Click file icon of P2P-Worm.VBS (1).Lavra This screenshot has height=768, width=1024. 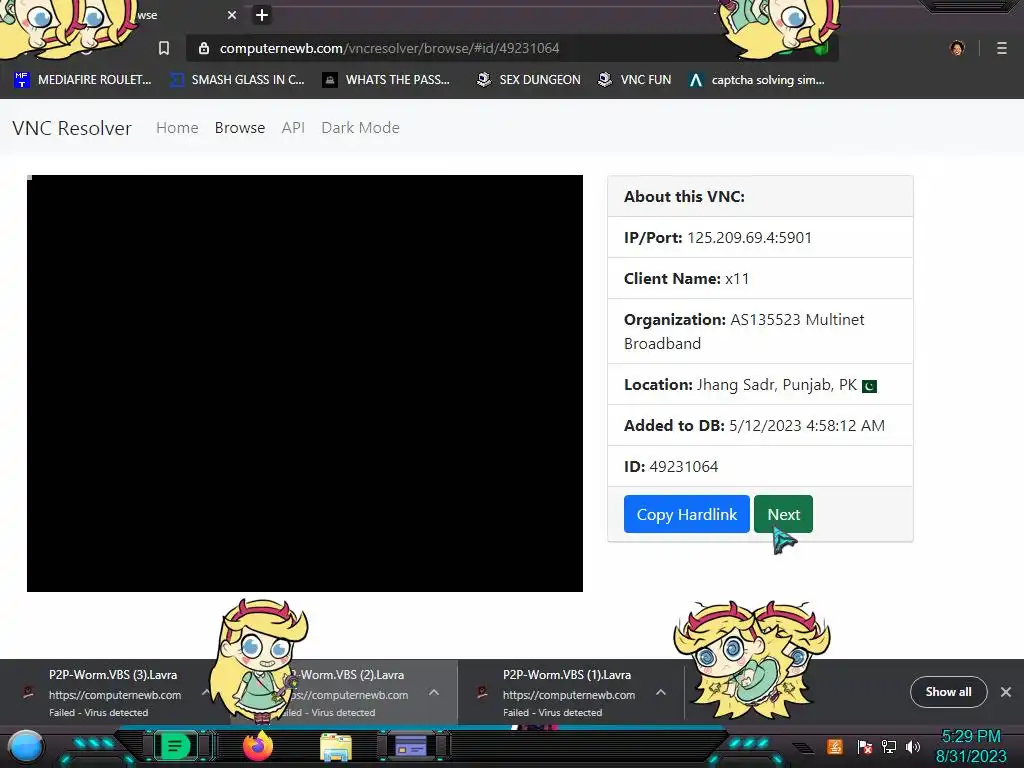tap(482, 692)
